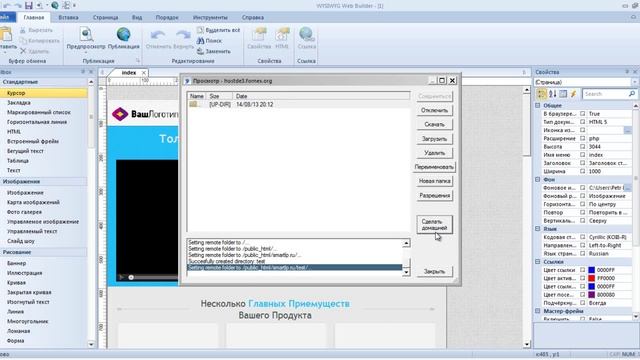Viewport: 640px width, 360px height.
Task: Collapse the Ссылки property group
Action: point(538,262)
